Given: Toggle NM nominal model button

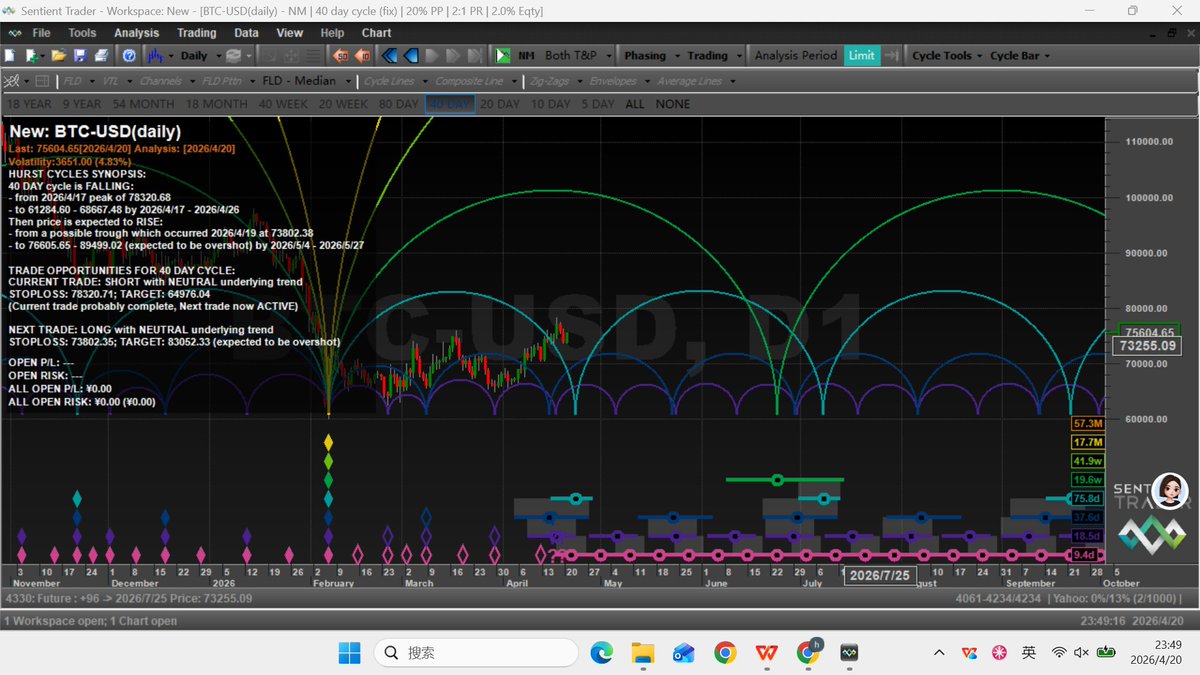Looking at the screenshot, I should click(526, 56).
